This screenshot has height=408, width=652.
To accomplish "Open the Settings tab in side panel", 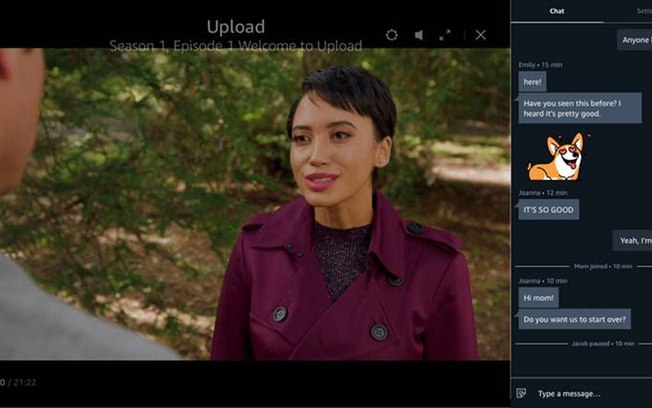I will (644, 11).
